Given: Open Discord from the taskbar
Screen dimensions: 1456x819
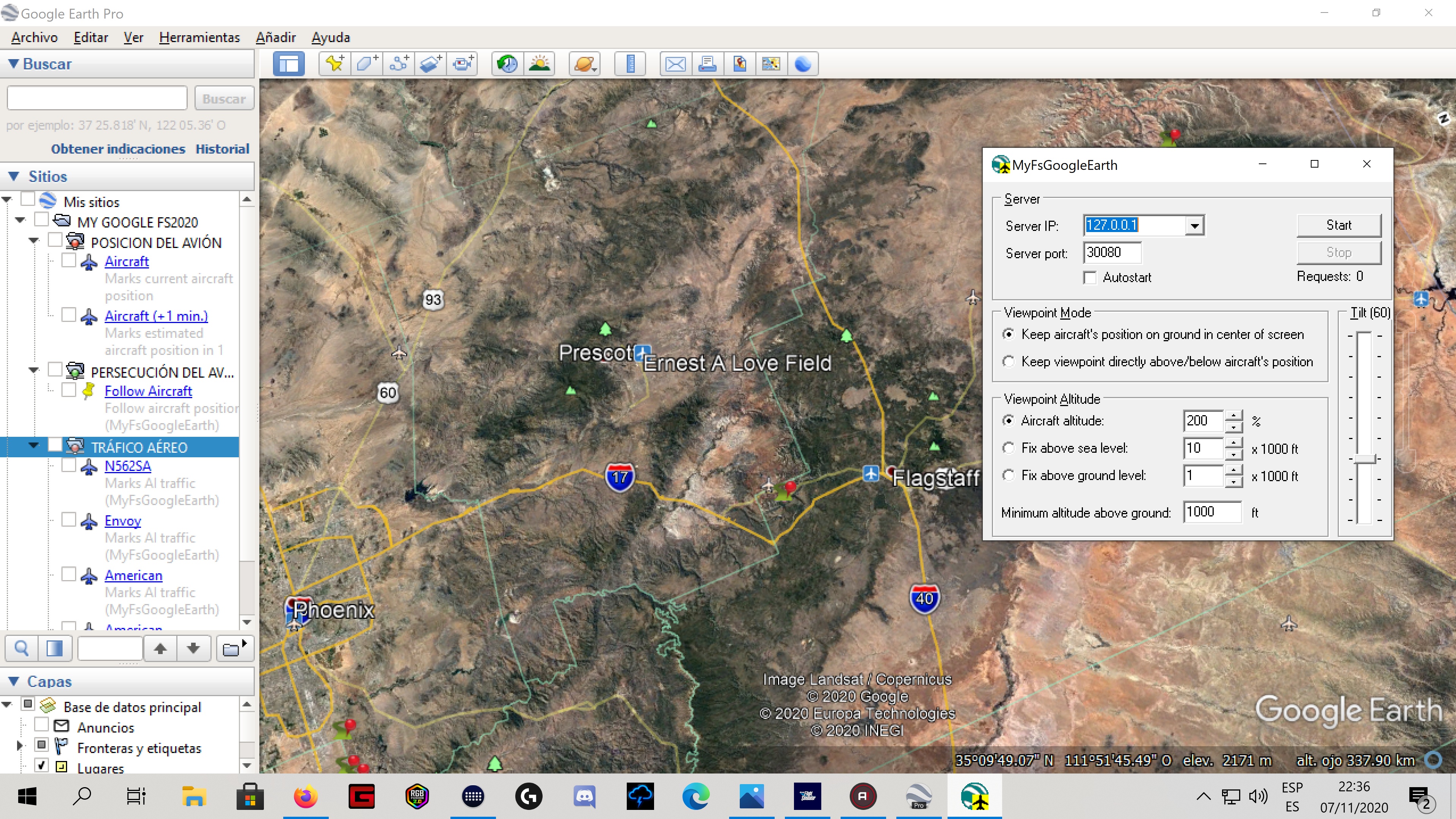Looking at the screenshot, I should click(x=584, y=797).
